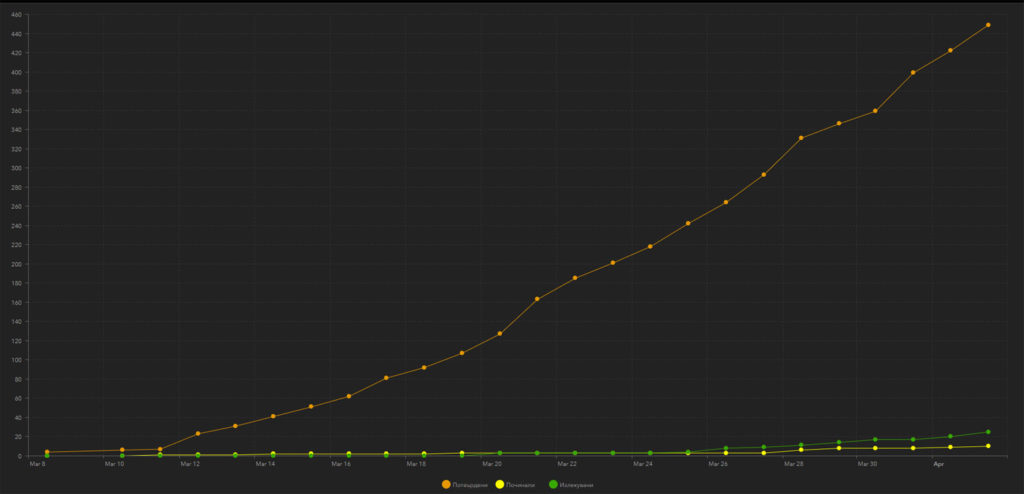Hide the Починали series via legend text
Viewport: 1024px width, 494px height.
click(520, 485)
